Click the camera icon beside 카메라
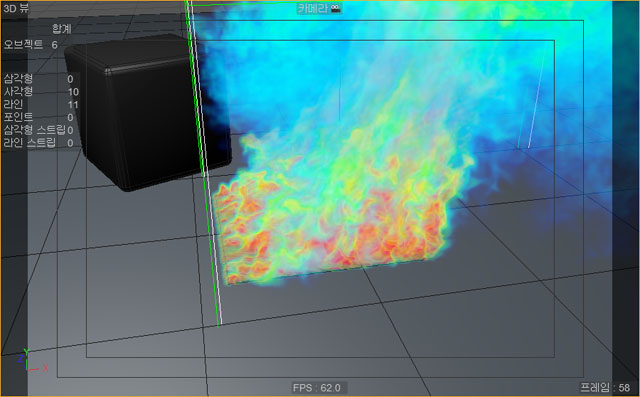Image resolution: width=640 pixels, height=397 pixels. click(336, 8)
